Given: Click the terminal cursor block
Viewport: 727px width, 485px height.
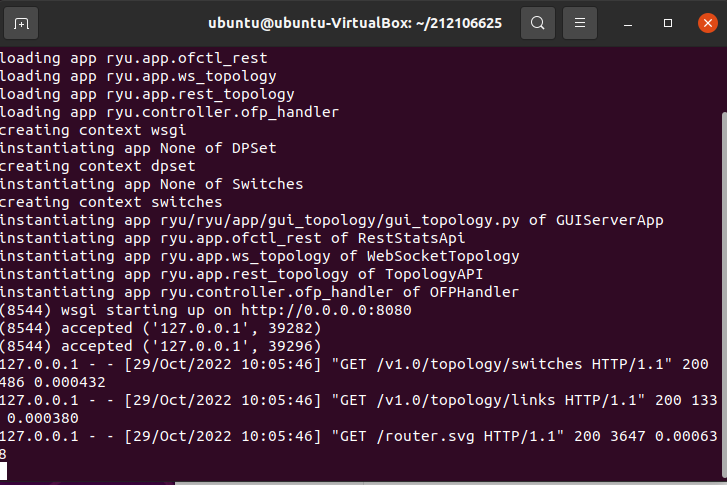Looking at the screenshot, I should (3, 470).
